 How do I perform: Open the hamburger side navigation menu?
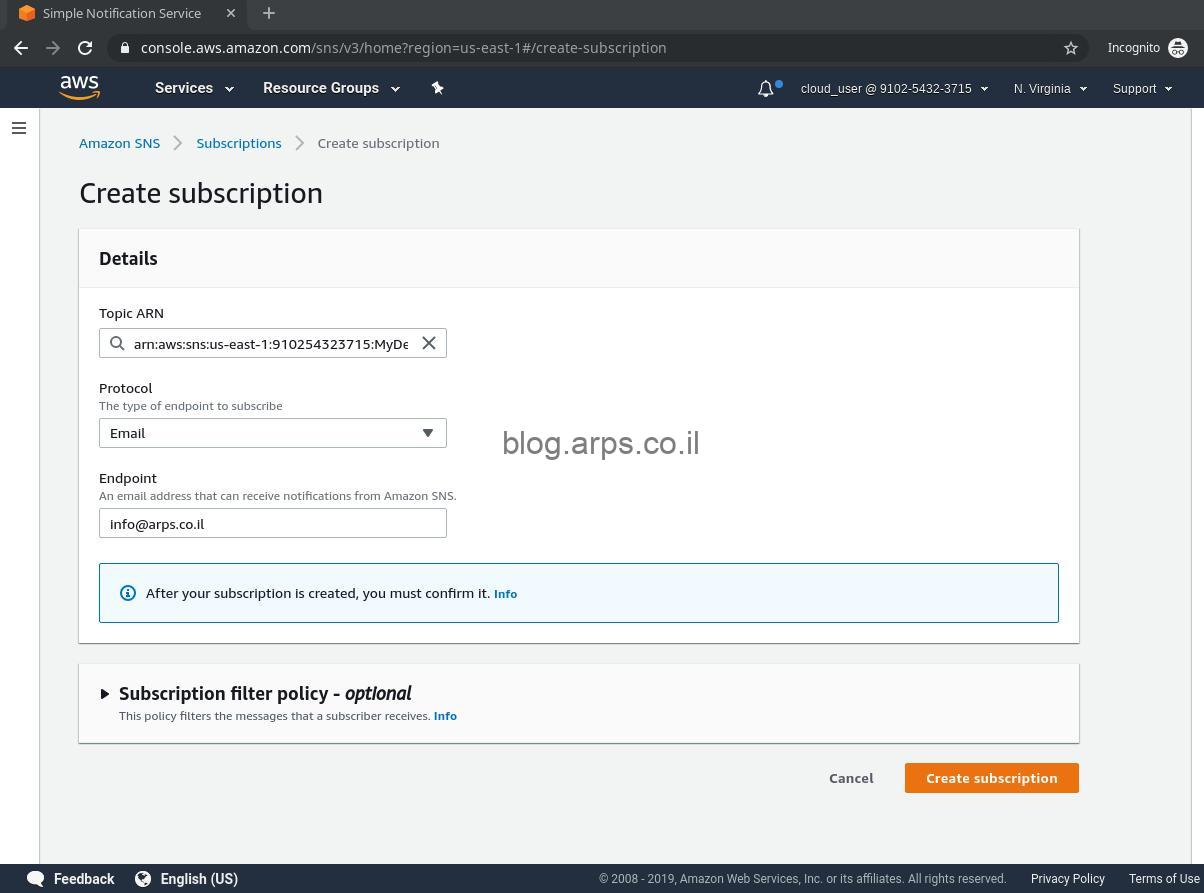pyautogui.click(x=19, y=128)
